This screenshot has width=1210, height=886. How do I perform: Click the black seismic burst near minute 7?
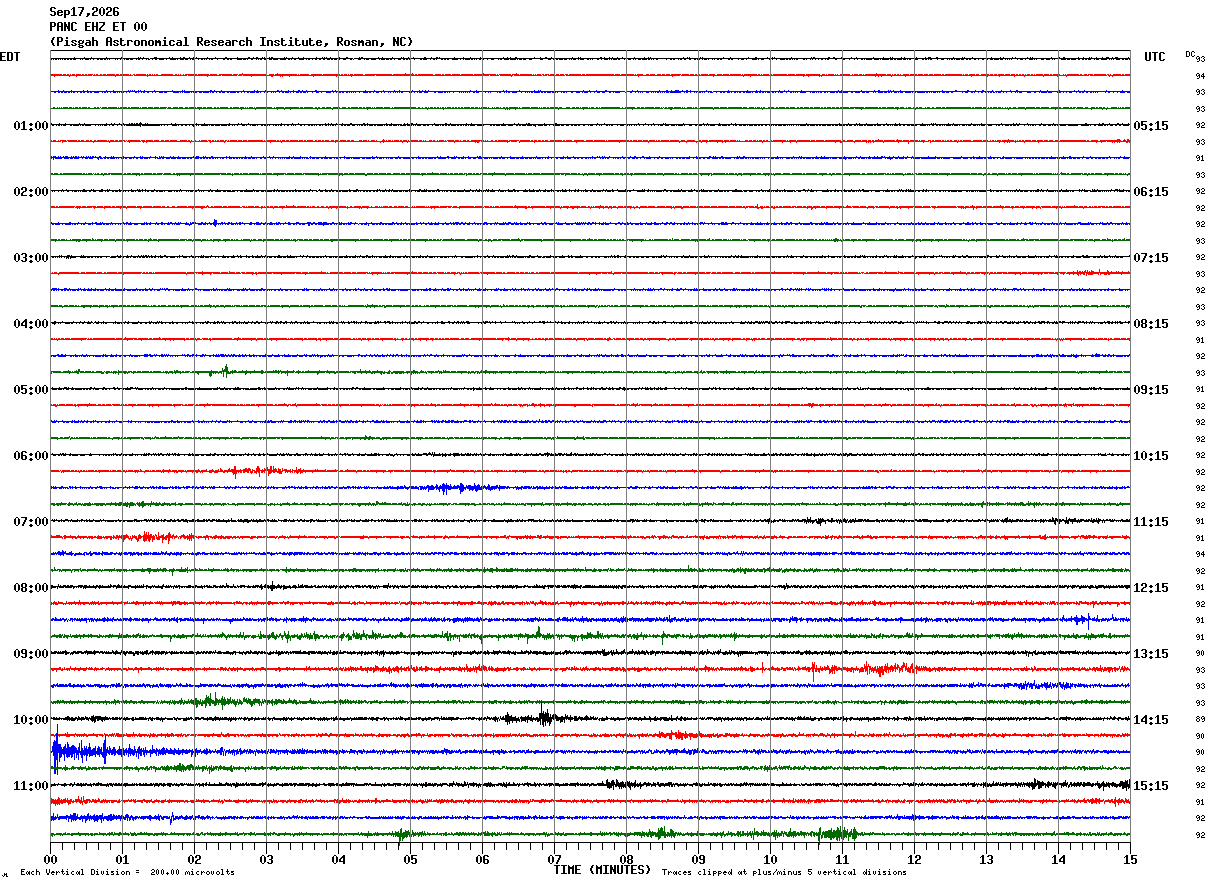pos(545,717)
